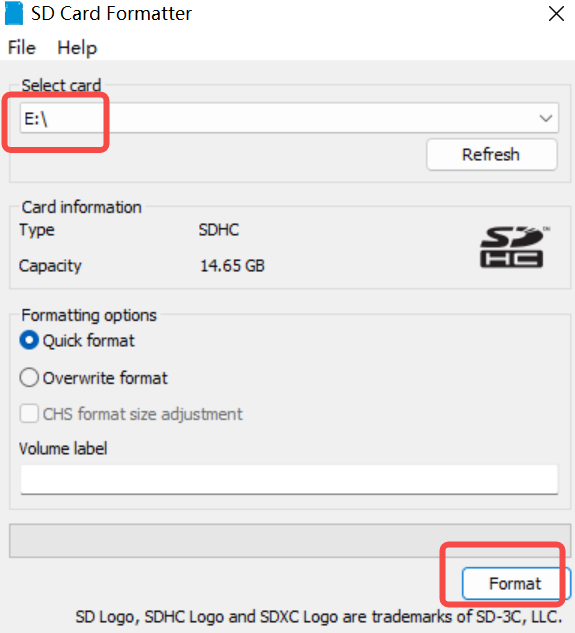575x633 pixels.
Task: Click the Refresh button
Action: click(491, 155)
